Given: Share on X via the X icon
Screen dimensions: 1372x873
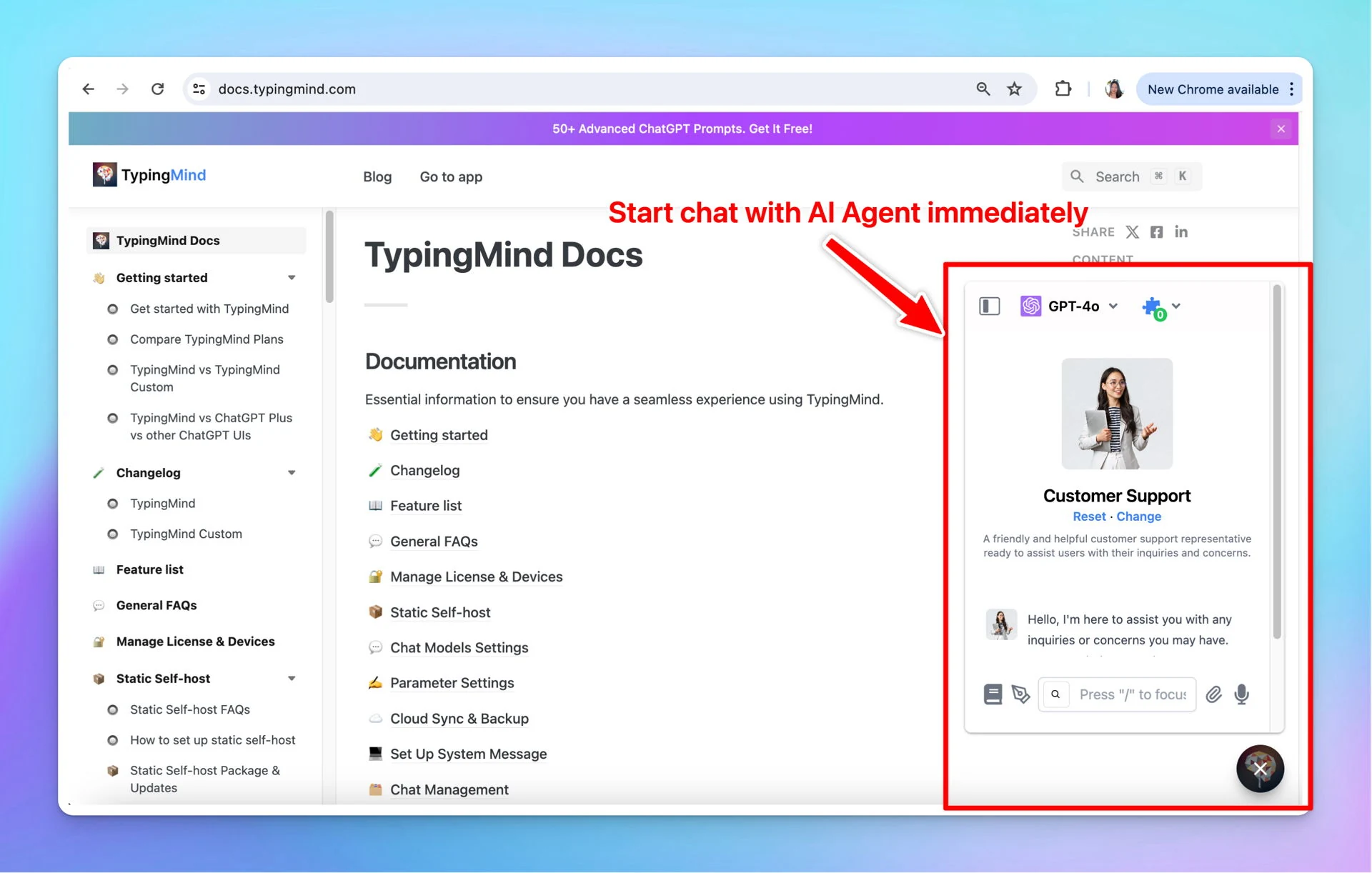Looking at the screenshot, I should (1132, 232).
